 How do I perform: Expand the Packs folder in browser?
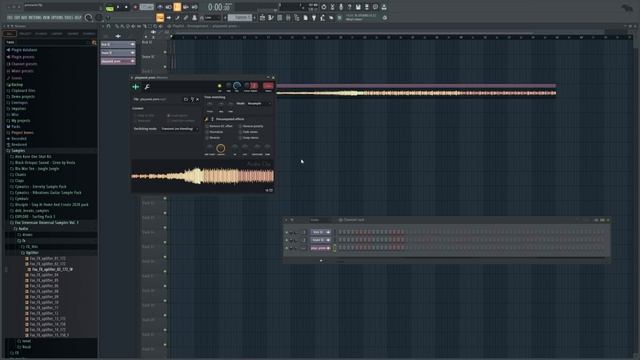tap(16, 127)
